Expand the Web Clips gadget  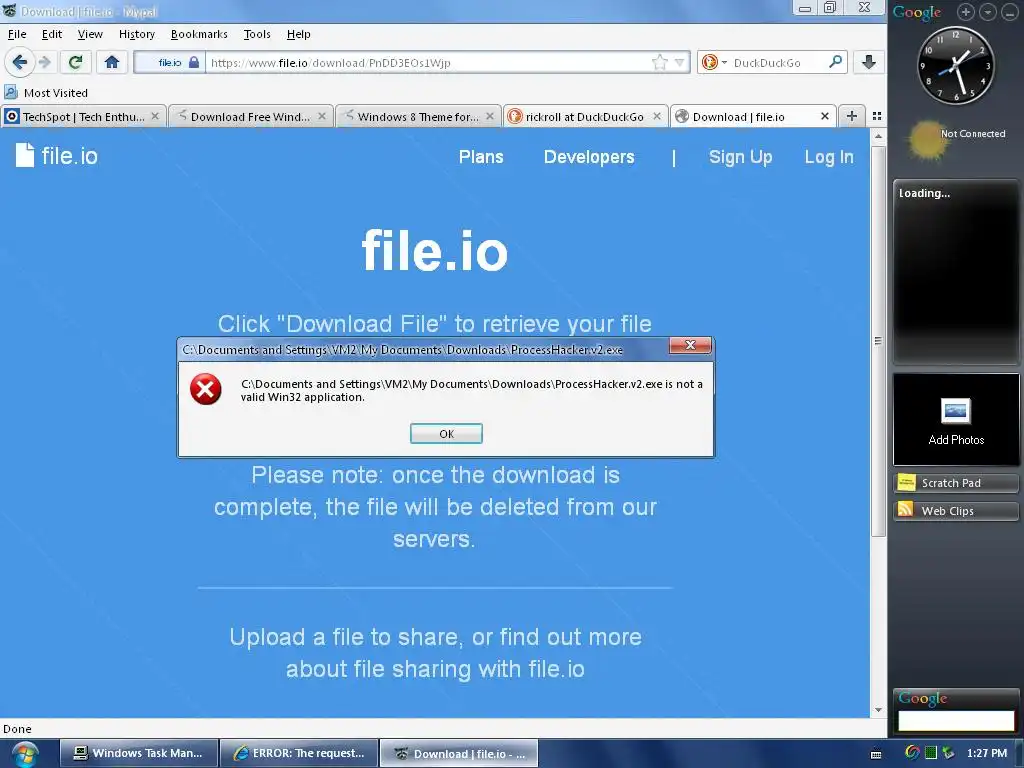pyautogui.click(x=956, y=510)
